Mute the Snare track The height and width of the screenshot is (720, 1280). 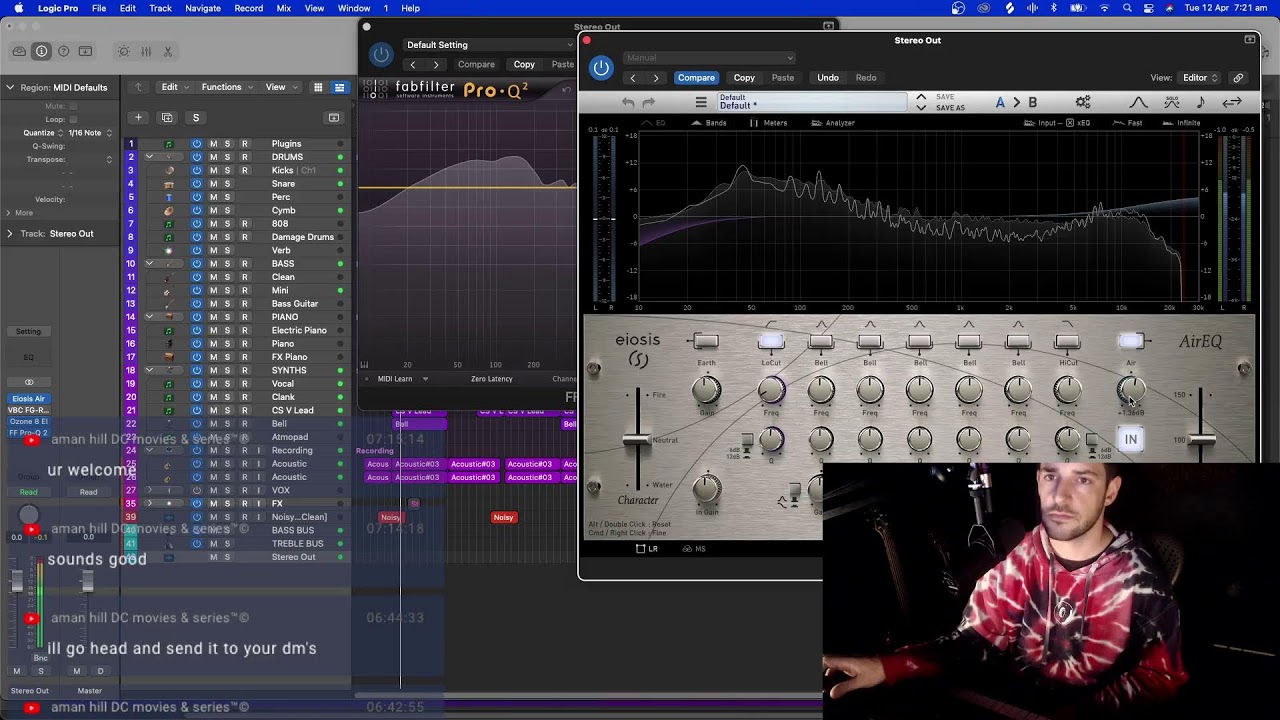[x=213, y=184]
